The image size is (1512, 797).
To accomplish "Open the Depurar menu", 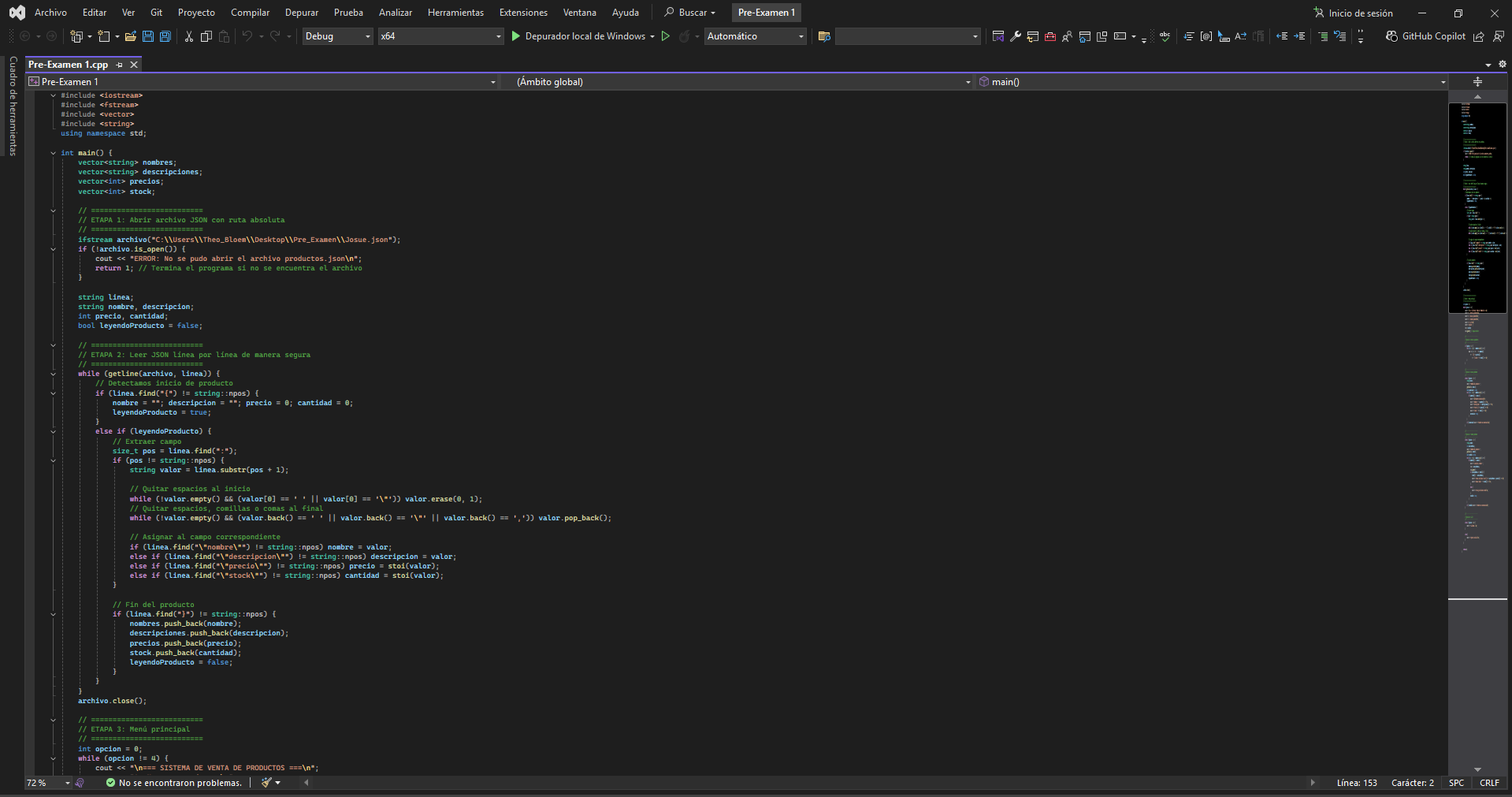I will tap(301, 13).
